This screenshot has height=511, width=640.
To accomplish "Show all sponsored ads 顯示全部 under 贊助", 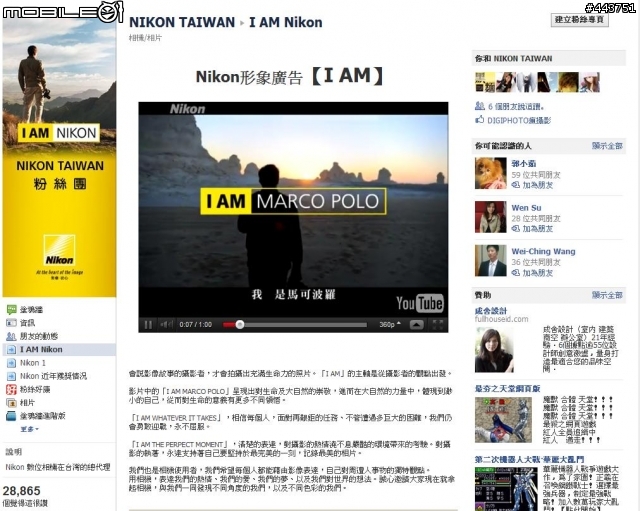I will tap(607, 295).
